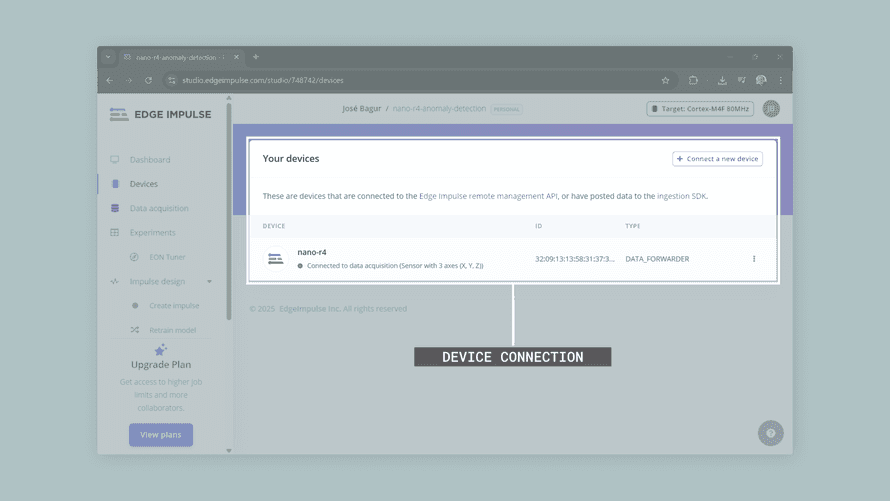Click the nano-r4-anomaly-detection project breadcrumb
This screenshot has height=501, width=890.
pos(439,108)
